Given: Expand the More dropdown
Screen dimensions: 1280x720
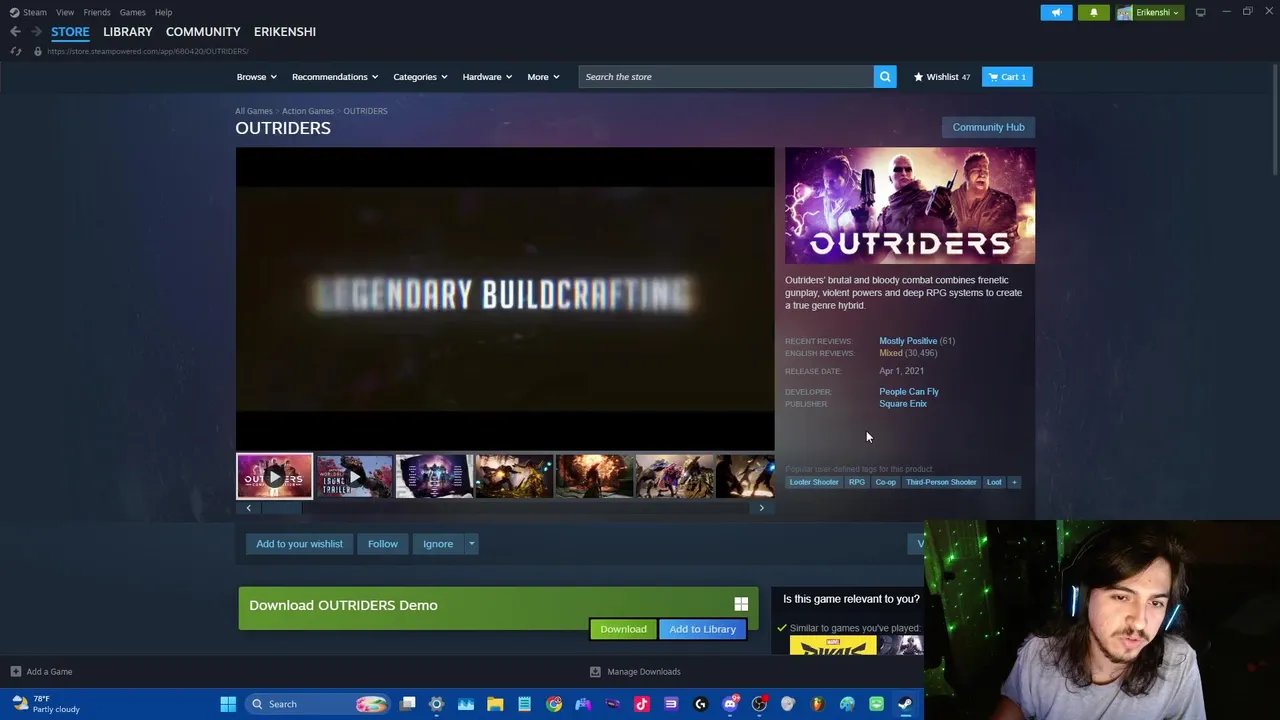Looking at the screenshot, I should pos(543,77).
